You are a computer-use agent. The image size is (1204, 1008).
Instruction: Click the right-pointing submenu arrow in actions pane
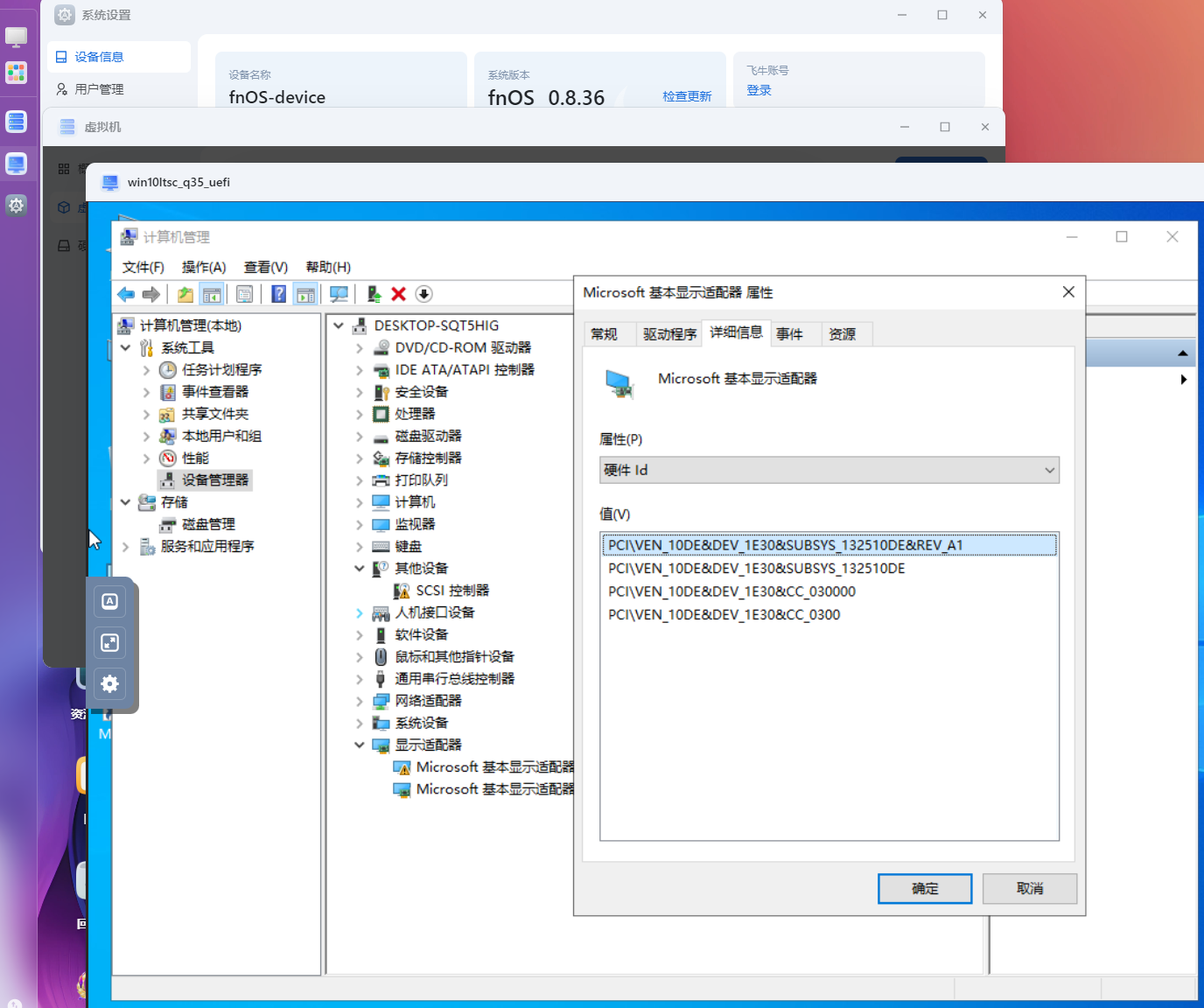coord(1184,380)
